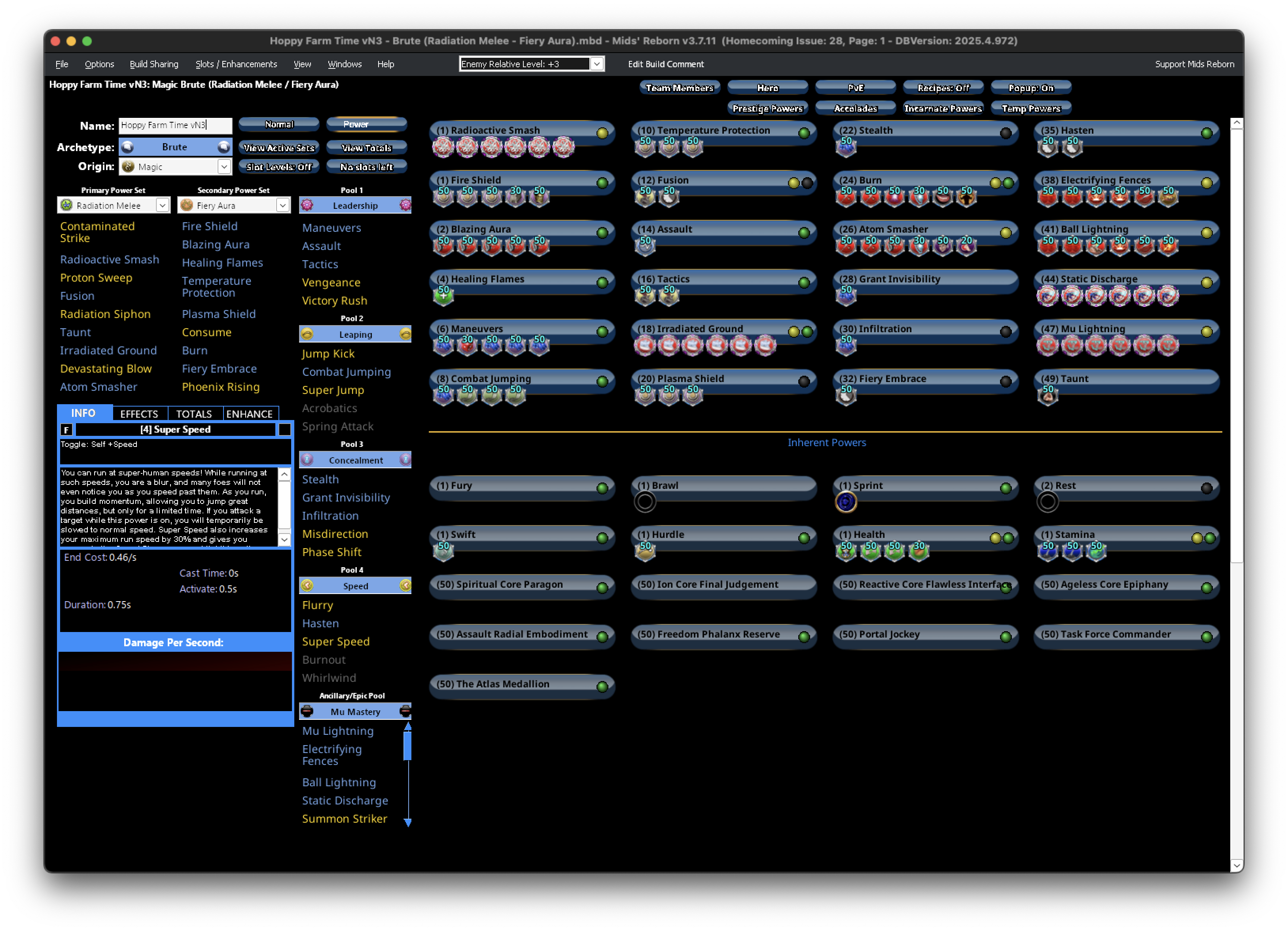Open the Enemy Relative Level dropdown
This screenshot has height=931, width=1288.
(596, 64)
